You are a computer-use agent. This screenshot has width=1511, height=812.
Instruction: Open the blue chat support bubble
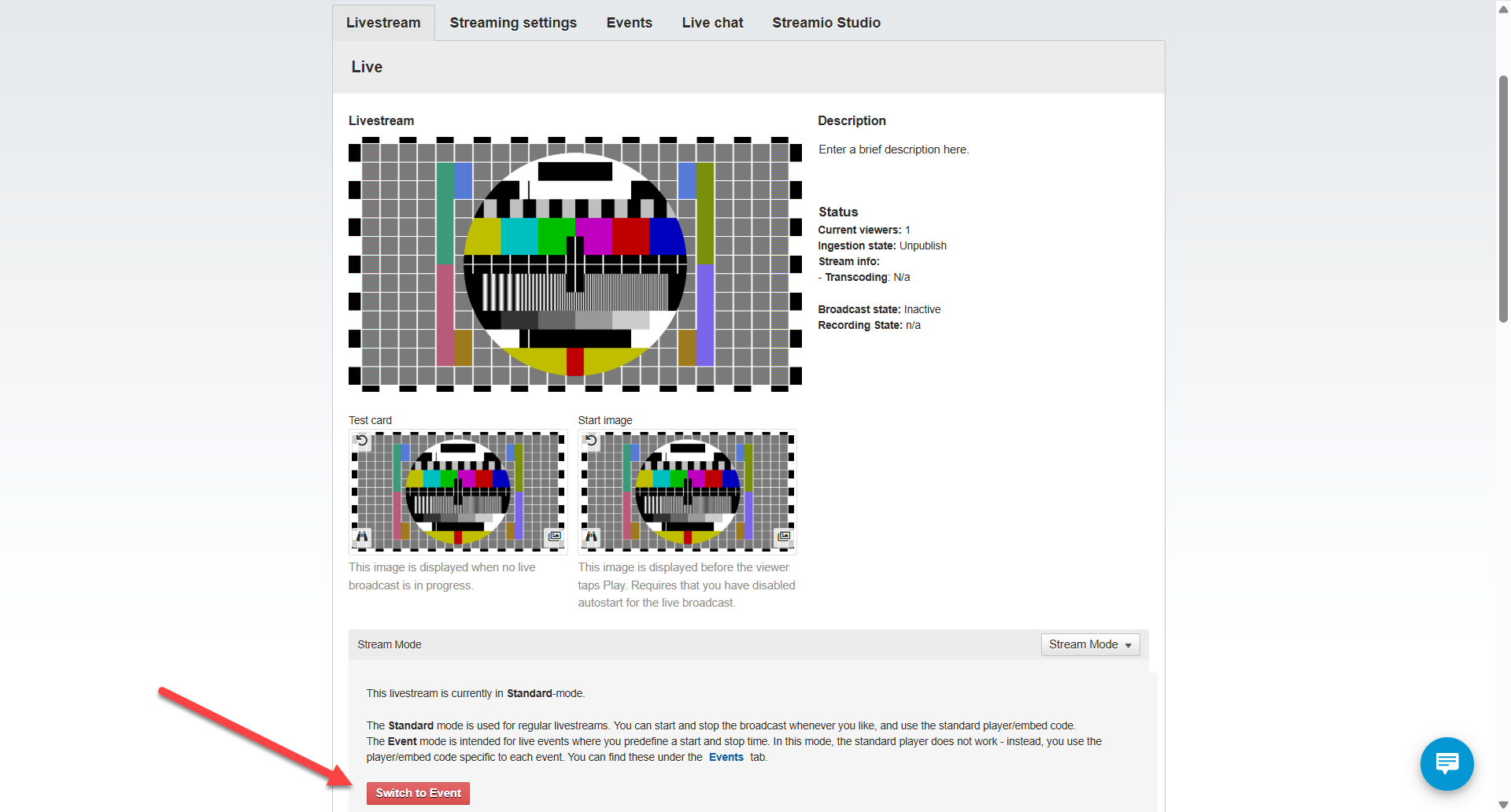click(1446, 763)
